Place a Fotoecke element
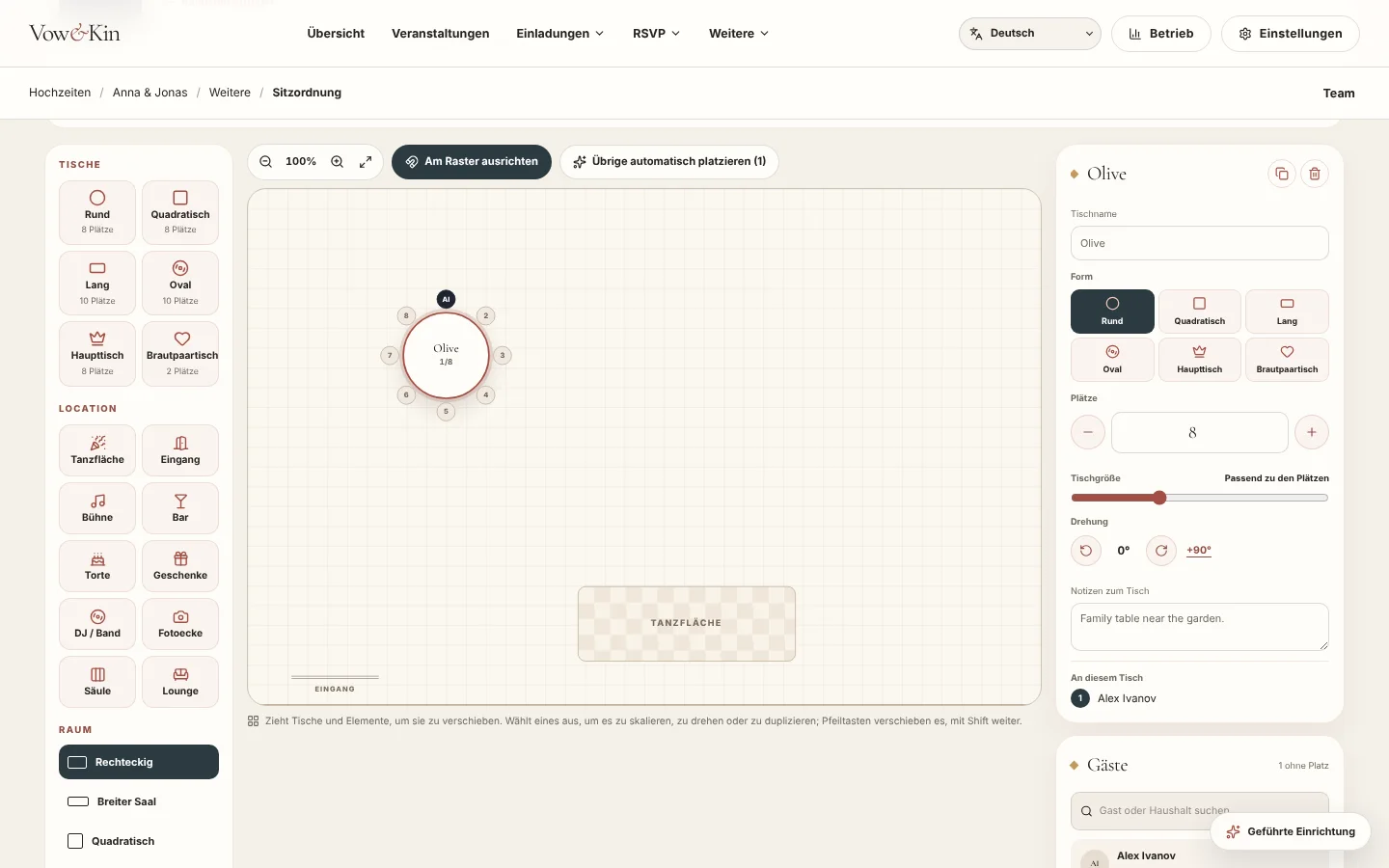The image size is (1389, 868). (180, 624)
